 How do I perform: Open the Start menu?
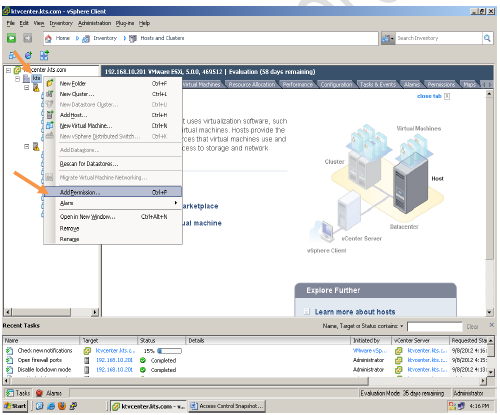coord(15,406)
